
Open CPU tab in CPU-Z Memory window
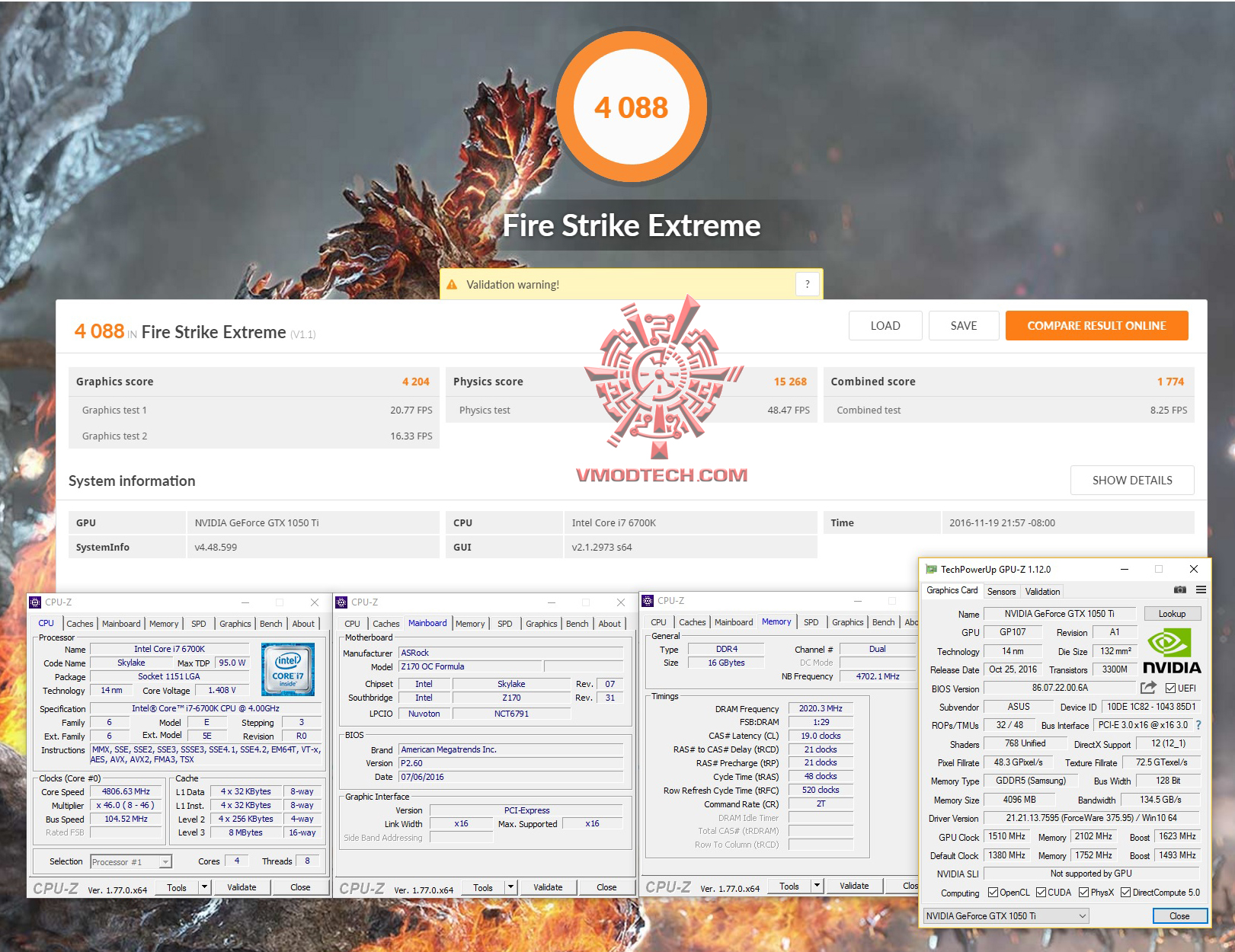pos(658,622)
